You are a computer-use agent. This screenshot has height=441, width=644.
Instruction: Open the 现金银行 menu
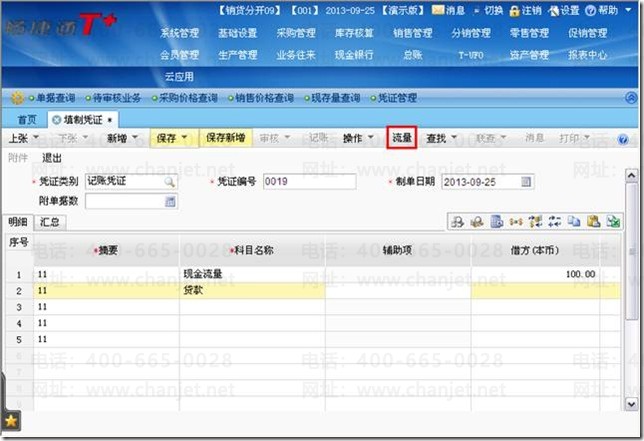pyautogui.click(x=354, y=55)
